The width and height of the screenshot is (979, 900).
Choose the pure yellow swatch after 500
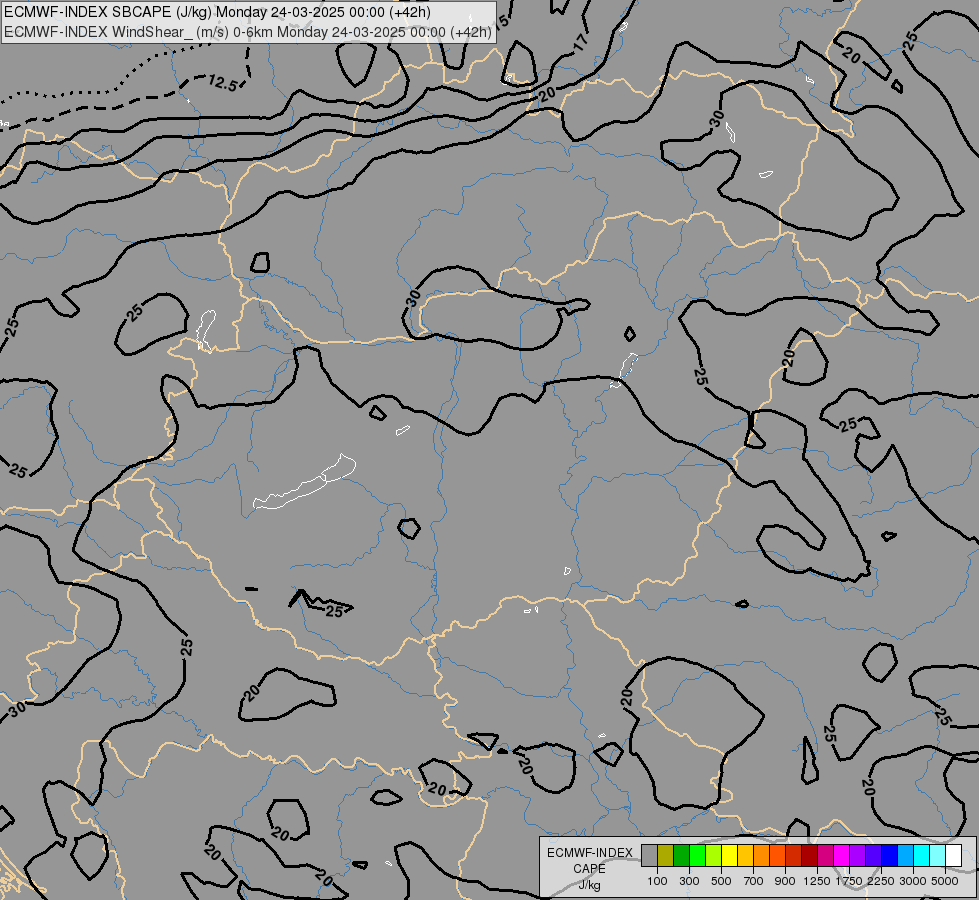[729, 855]
